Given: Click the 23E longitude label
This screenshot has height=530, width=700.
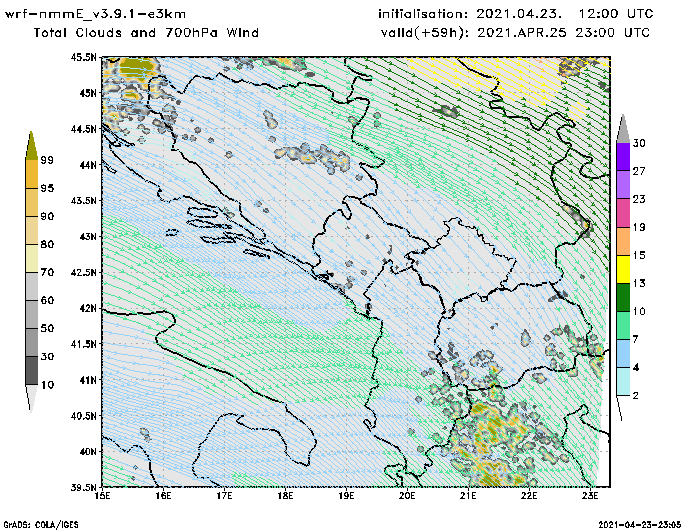Looking at the screenshot, I should [590, 496].
